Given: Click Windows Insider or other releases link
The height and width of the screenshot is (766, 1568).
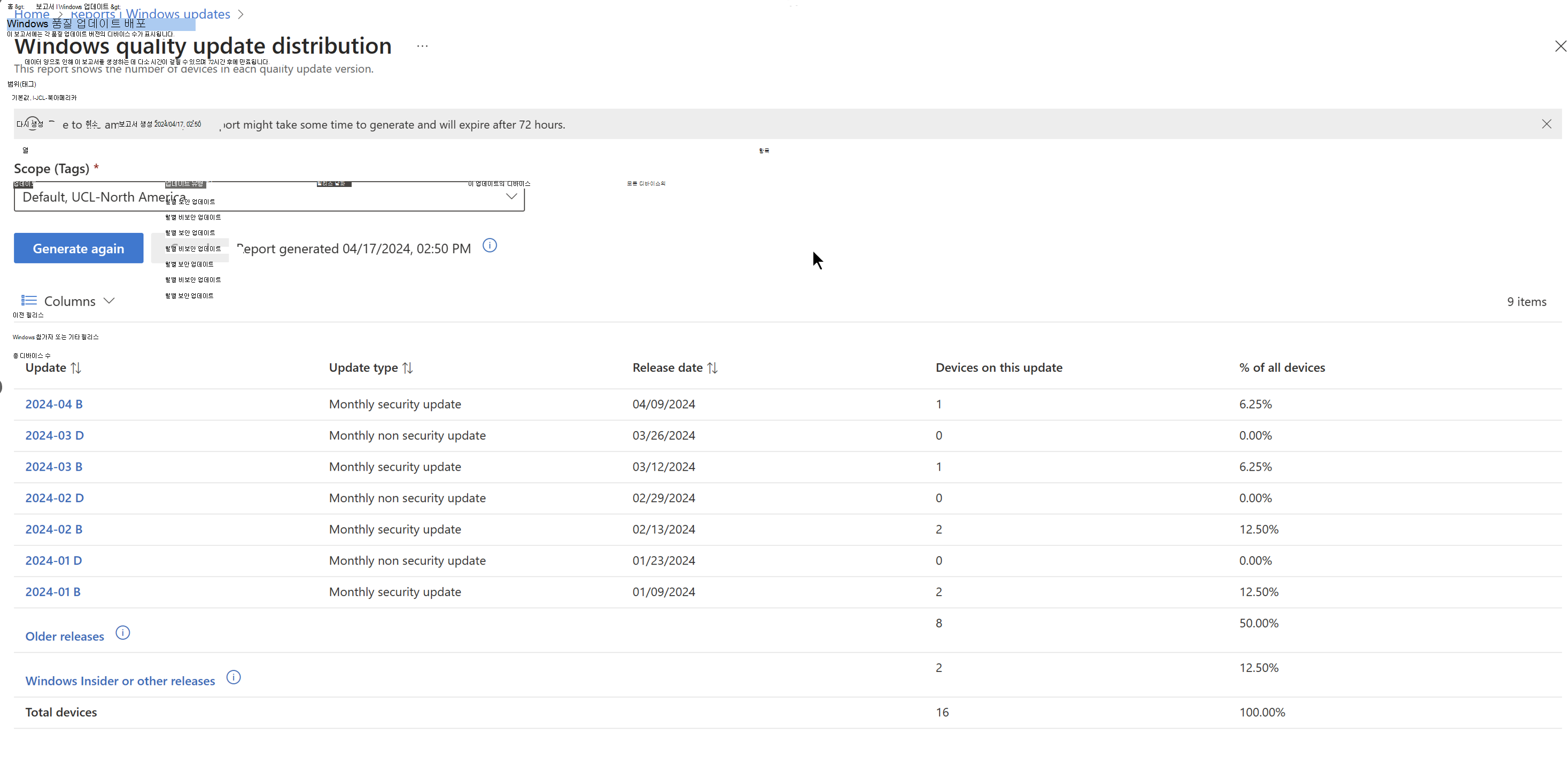Looking at the screenshot, I should tap(120, 681).
